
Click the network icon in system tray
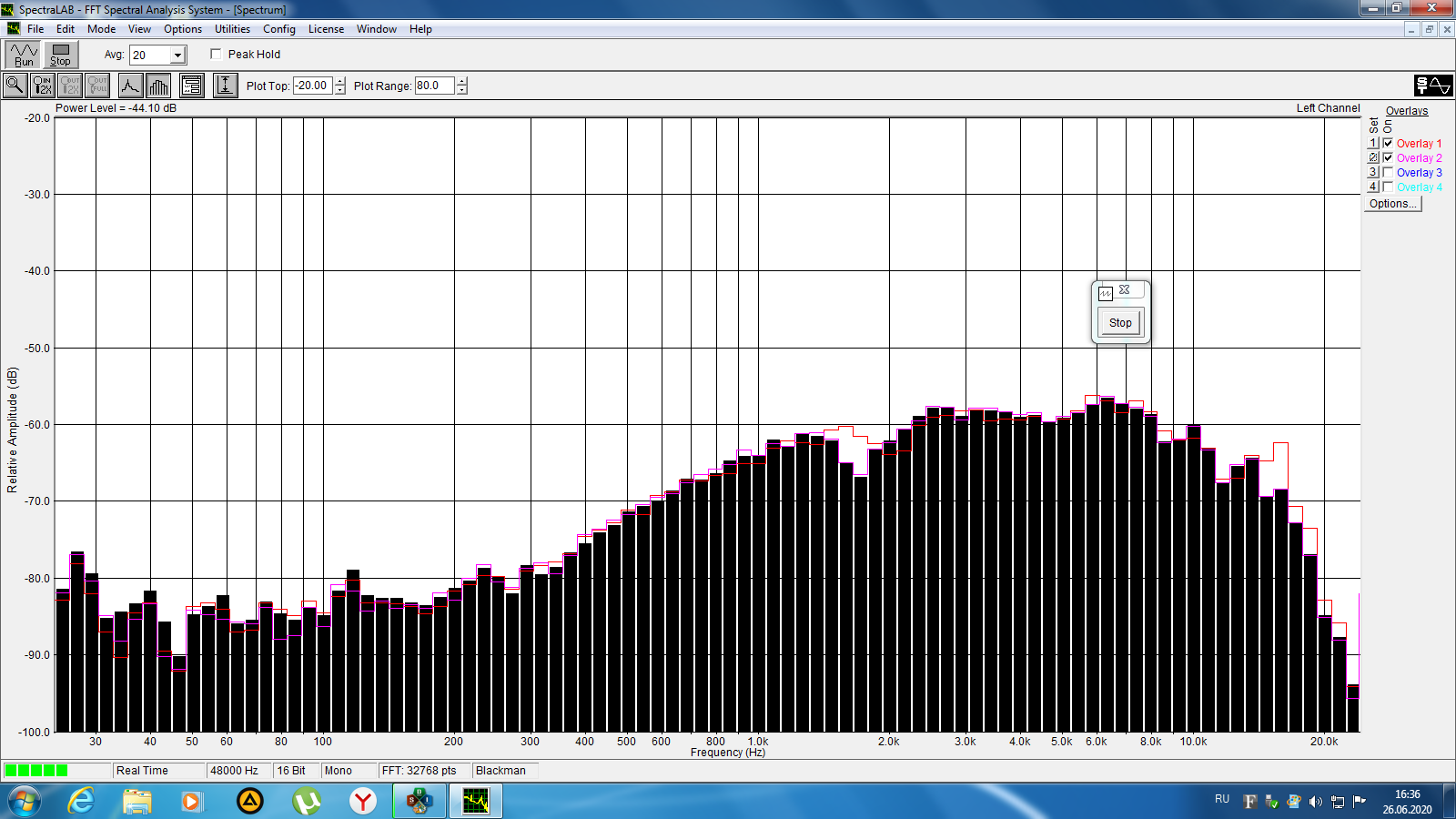(1338, 802)
